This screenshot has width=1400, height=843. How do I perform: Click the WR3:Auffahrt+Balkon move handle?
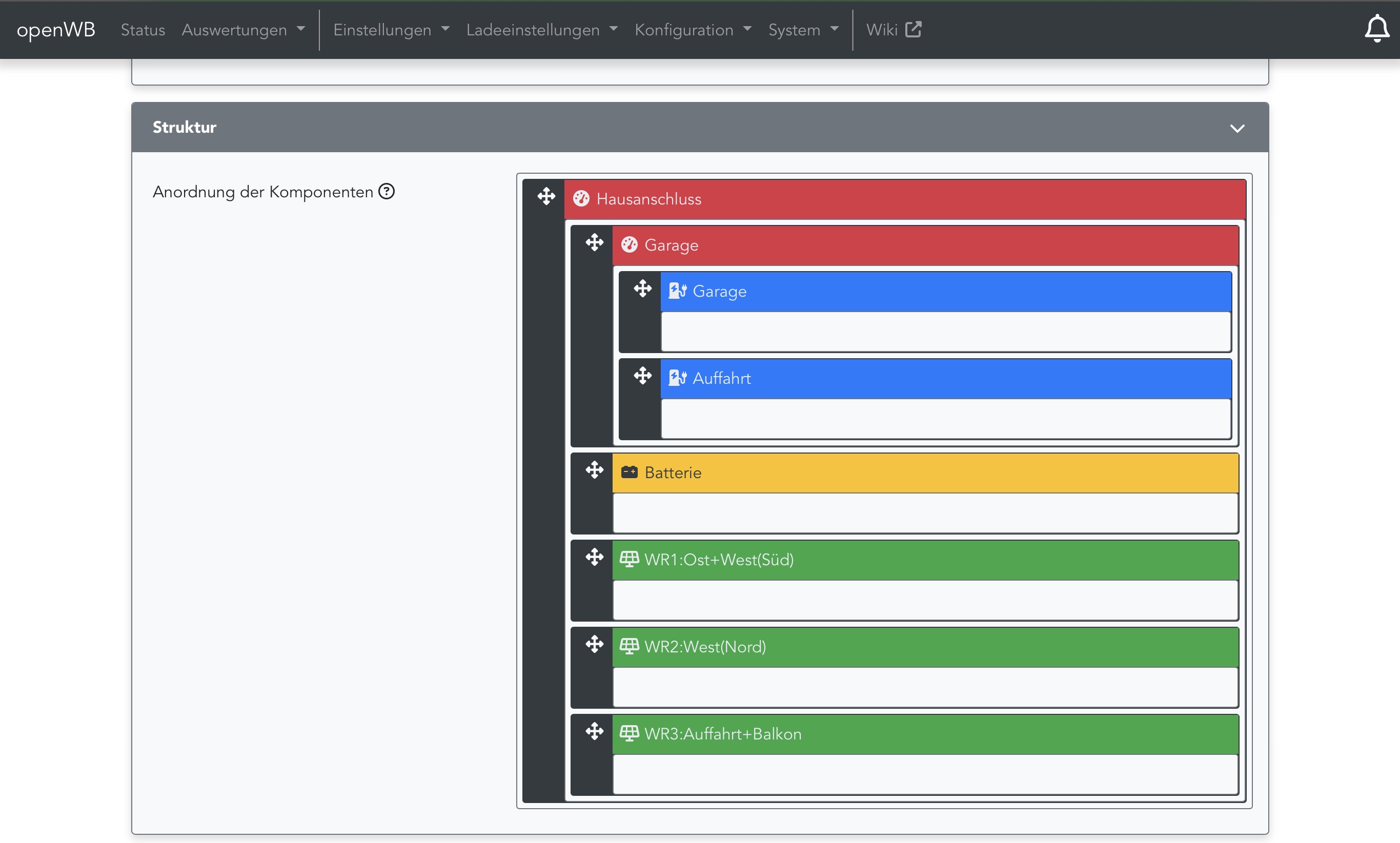click(x=594, y=731)
